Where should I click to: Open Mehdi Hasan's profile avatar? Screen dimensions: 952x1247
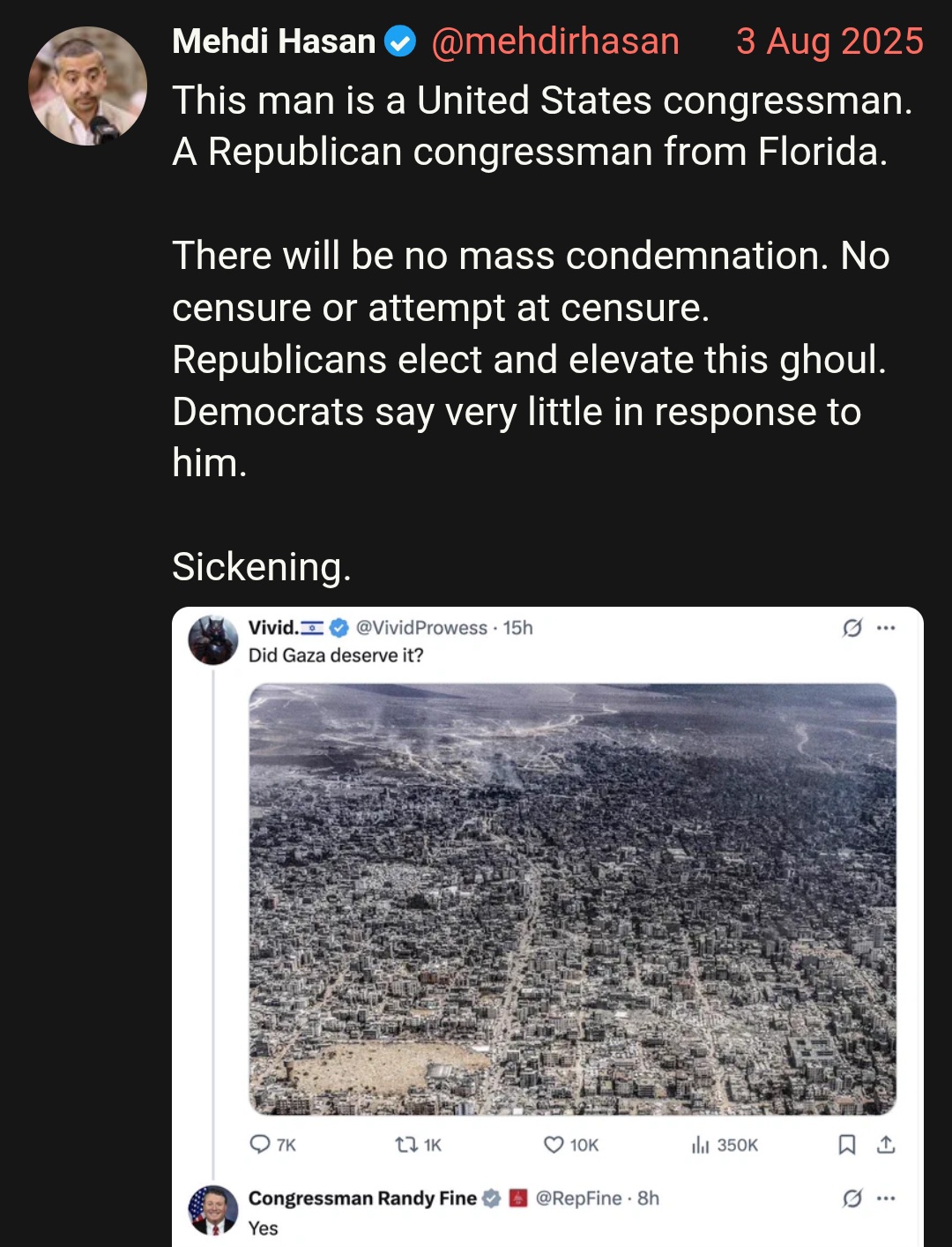pyautogui.click(x=87, y=86)
